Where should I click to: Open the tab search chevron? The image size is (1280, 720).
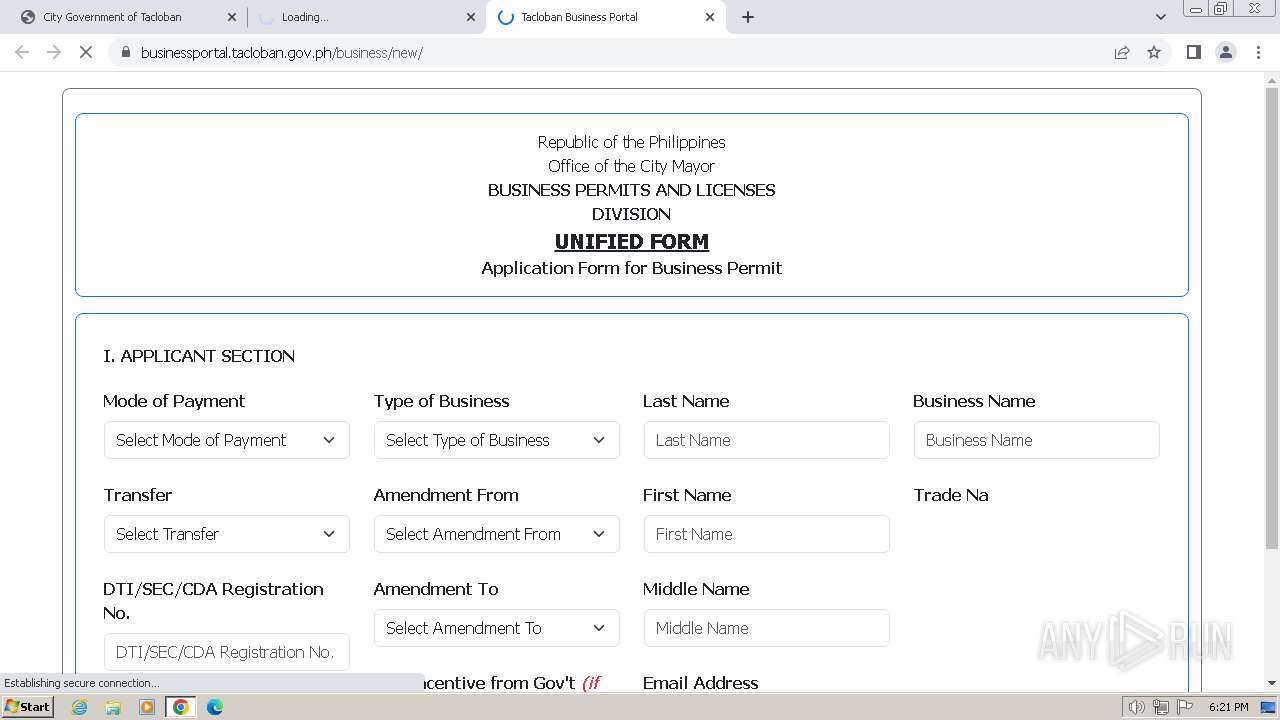click(1160, 17)
